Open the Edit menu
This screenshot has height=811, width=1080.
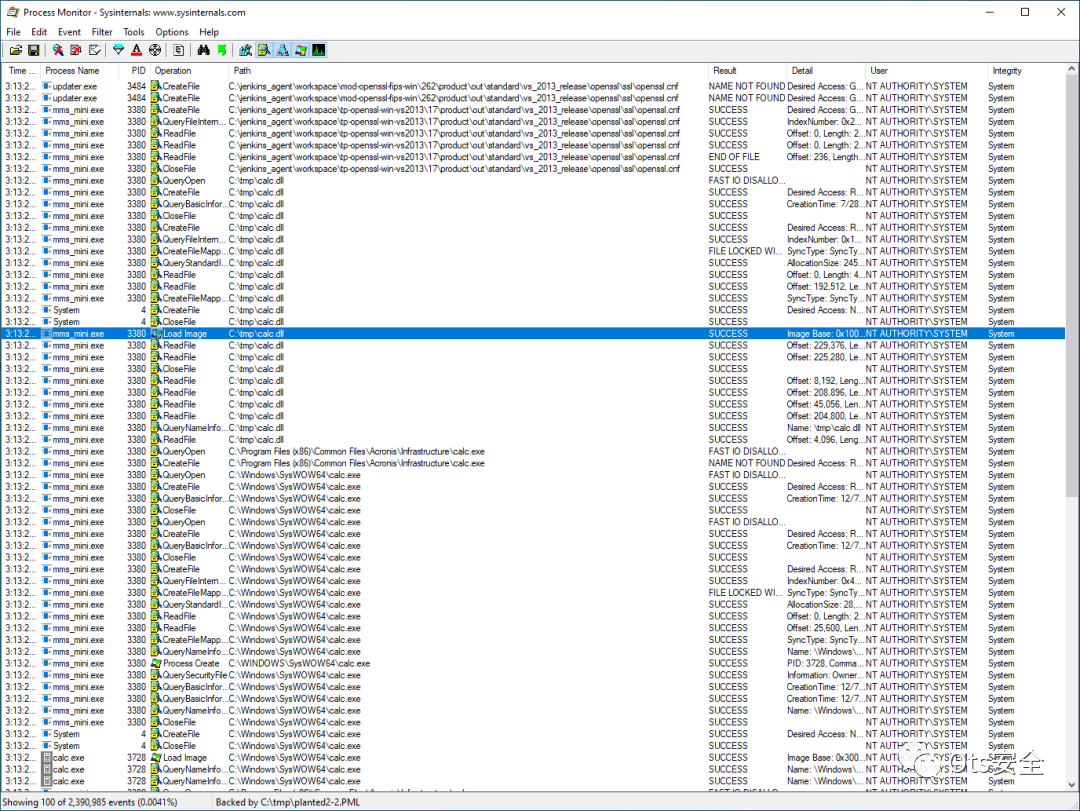point(39,32)
